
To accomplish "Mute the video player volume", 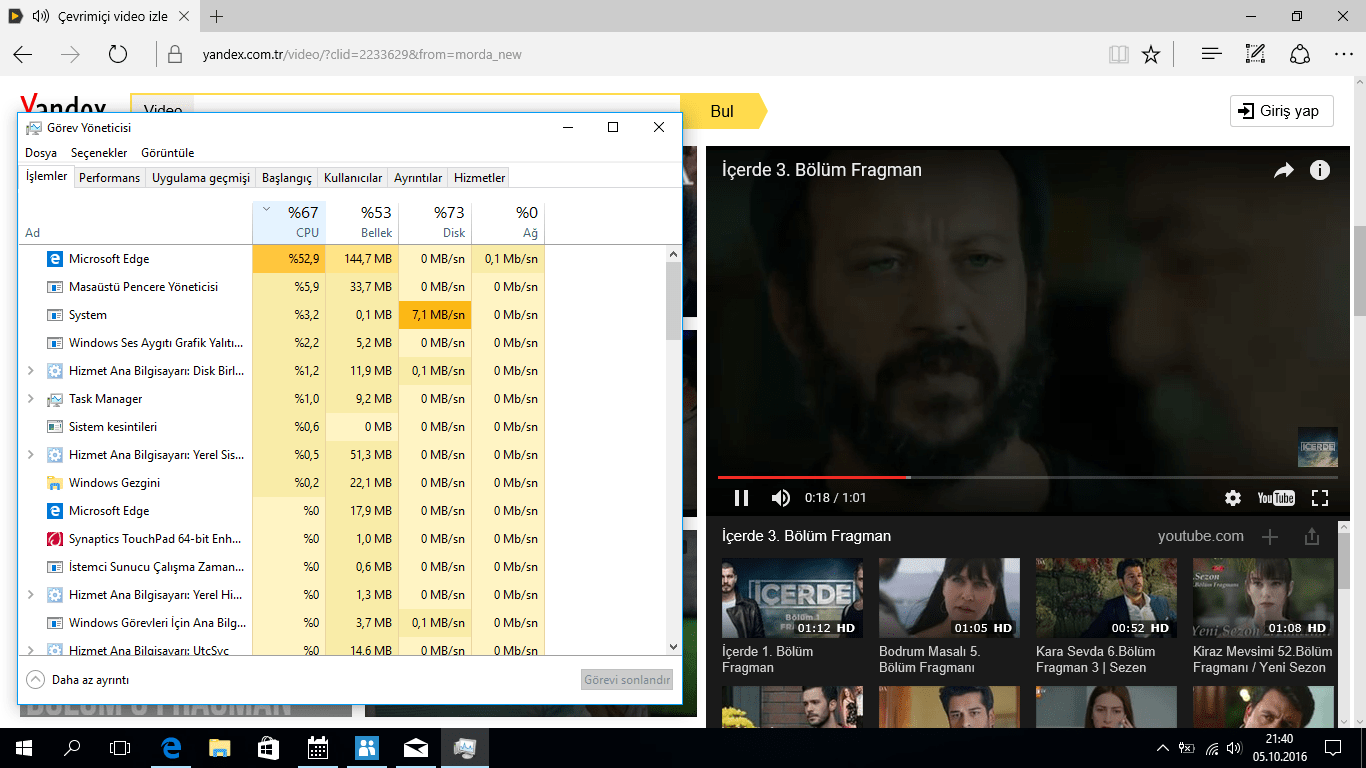I will coord(781,498).
